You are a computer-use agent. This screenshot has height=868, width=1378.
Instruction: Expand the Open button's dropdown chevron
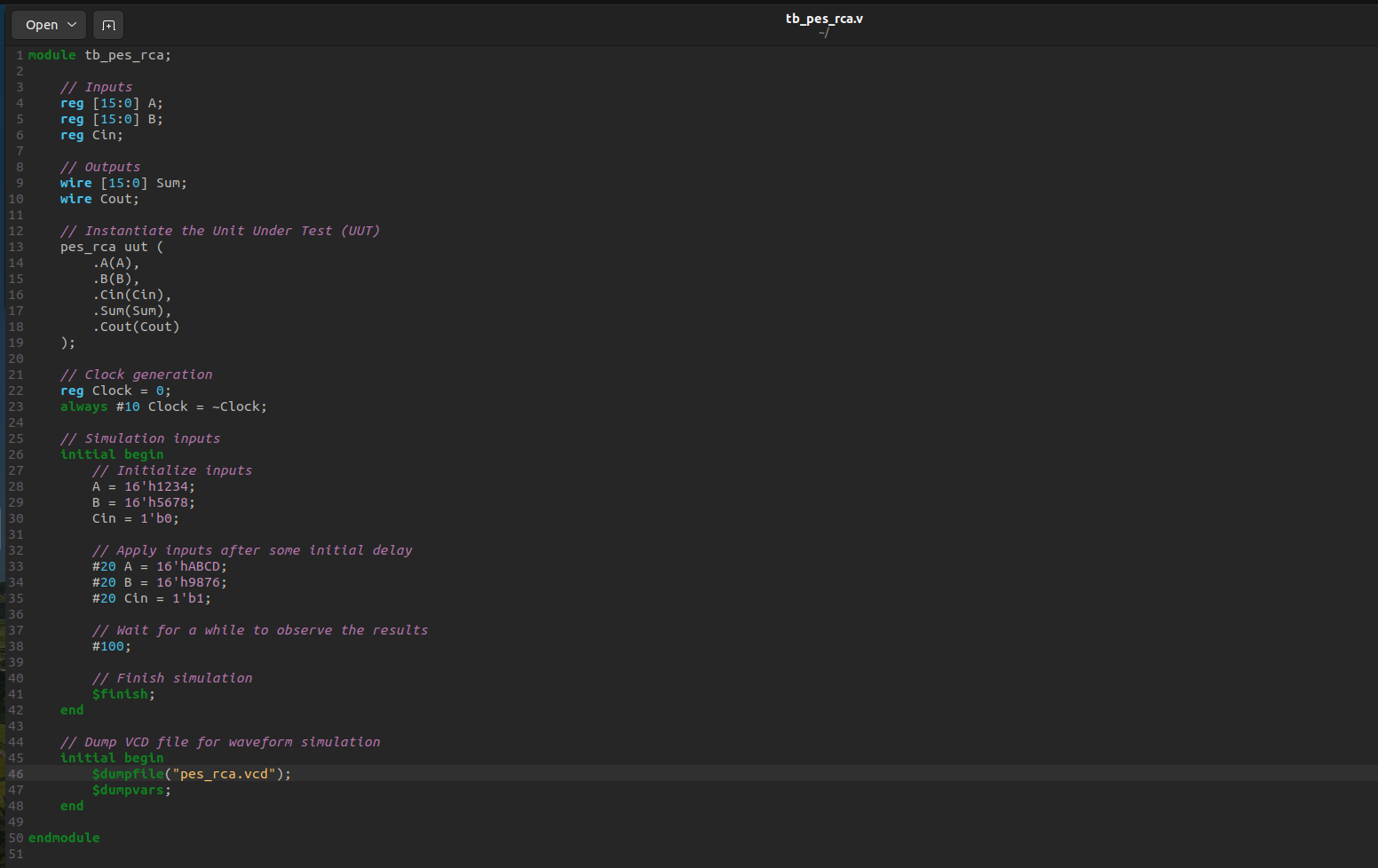point(69,24)
